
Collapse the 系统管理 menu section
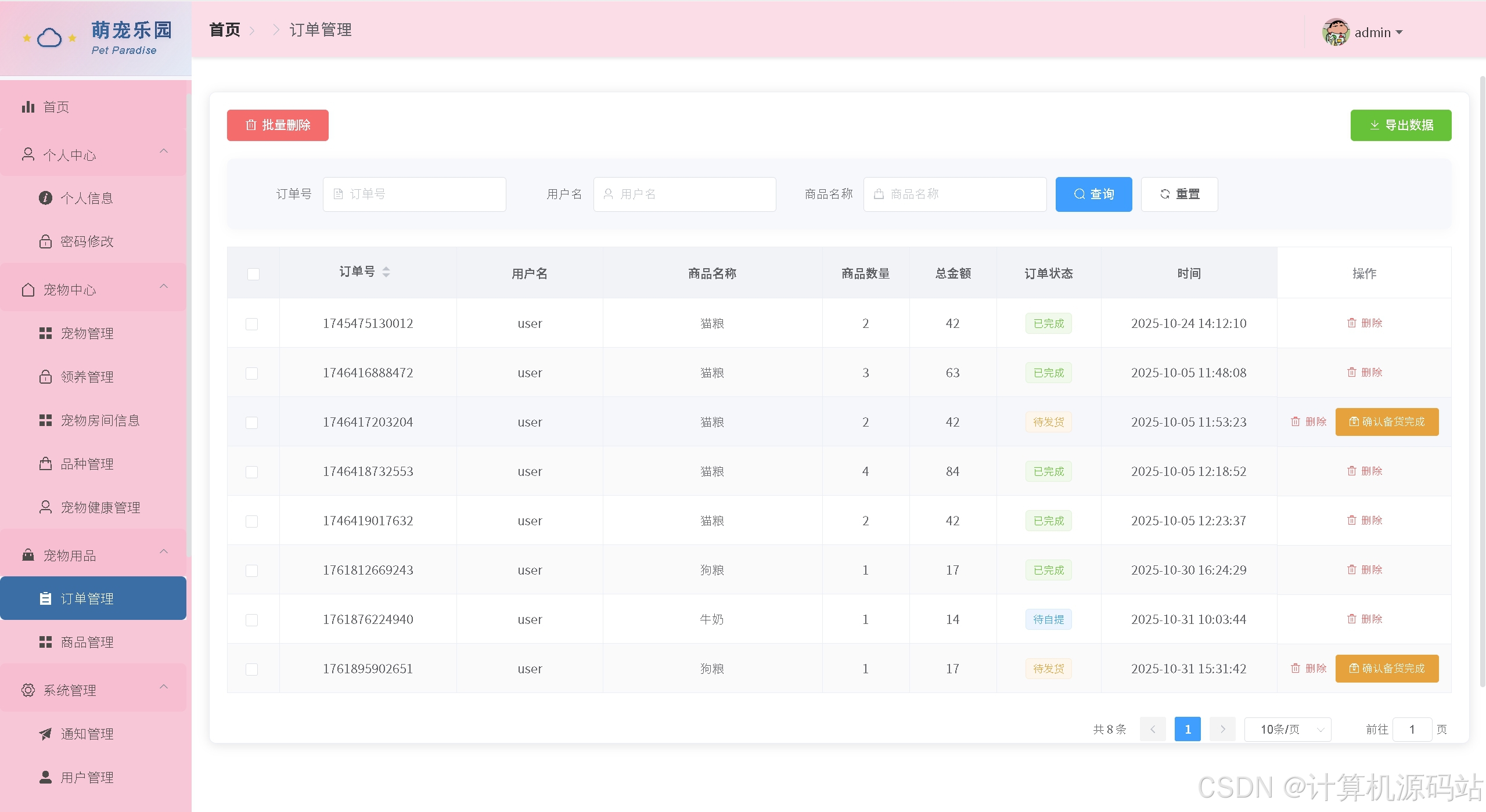164,687
